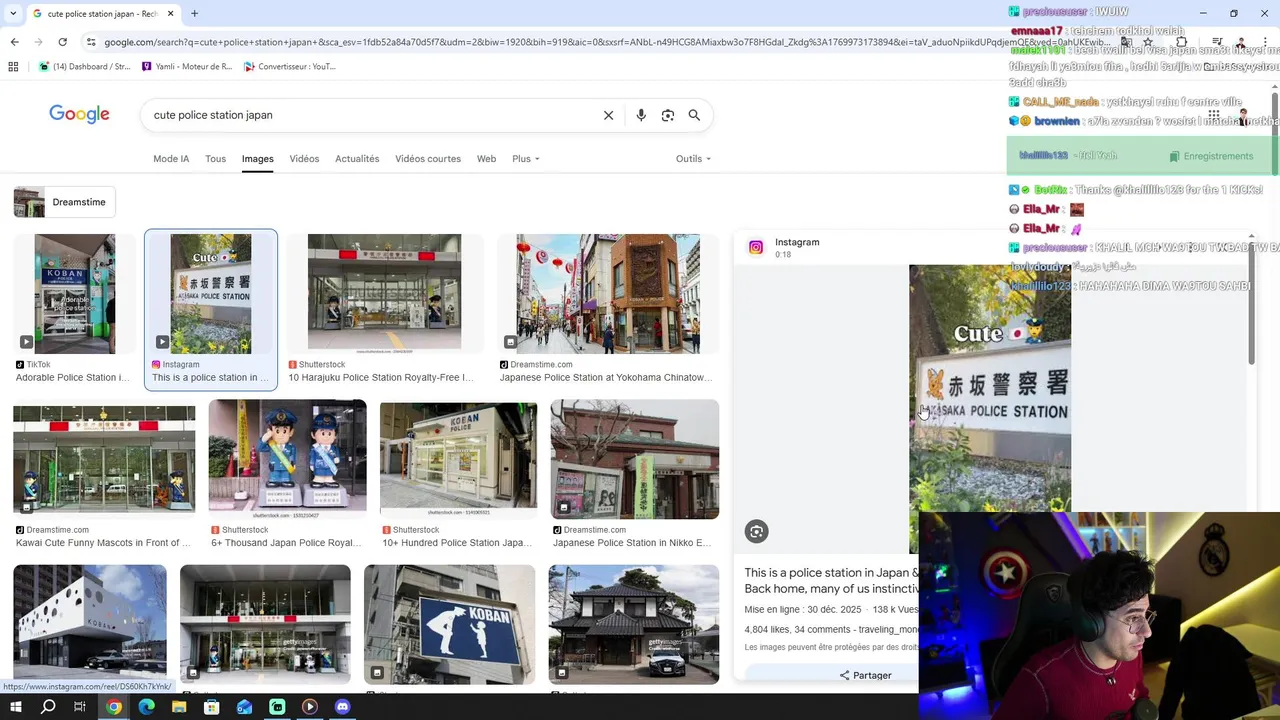Open traditional Japanese house police thumbnail
The width and height of the screenshot is (1280, 720).
tap(634, 624)
